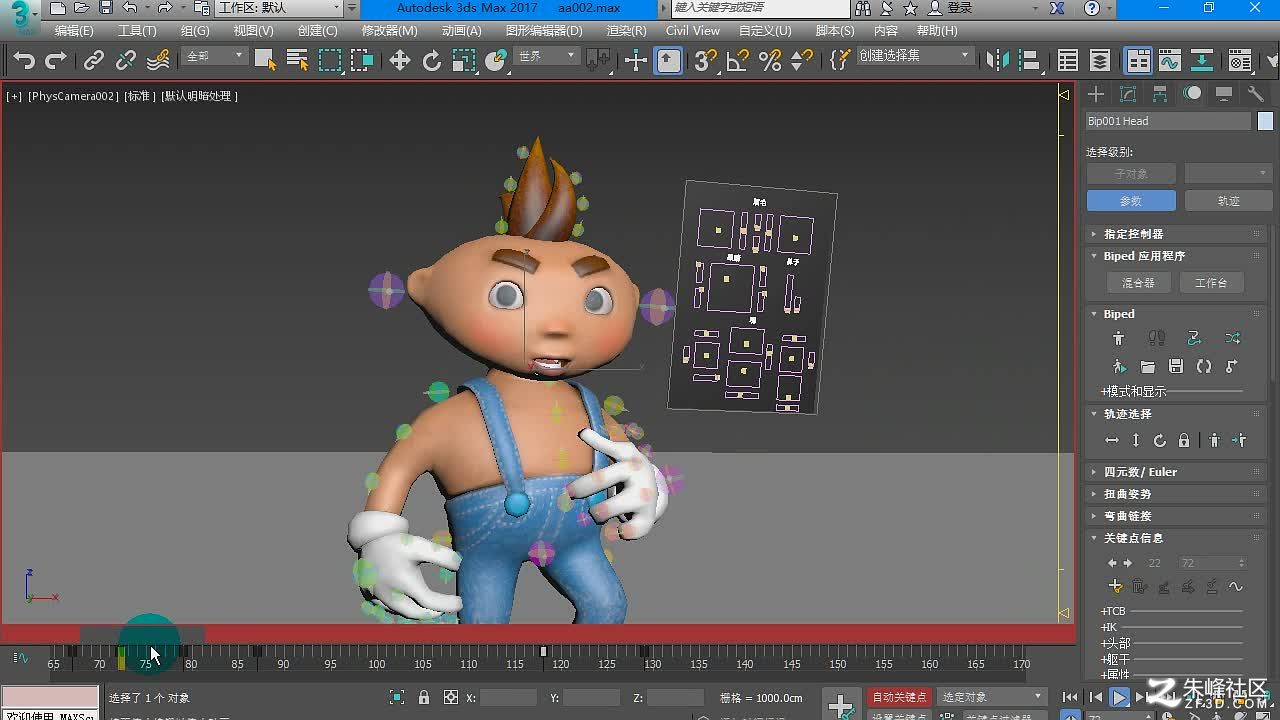1280x720 pixels.
Task: Click the 工作台 button
Action: (x=1210, y=283)
